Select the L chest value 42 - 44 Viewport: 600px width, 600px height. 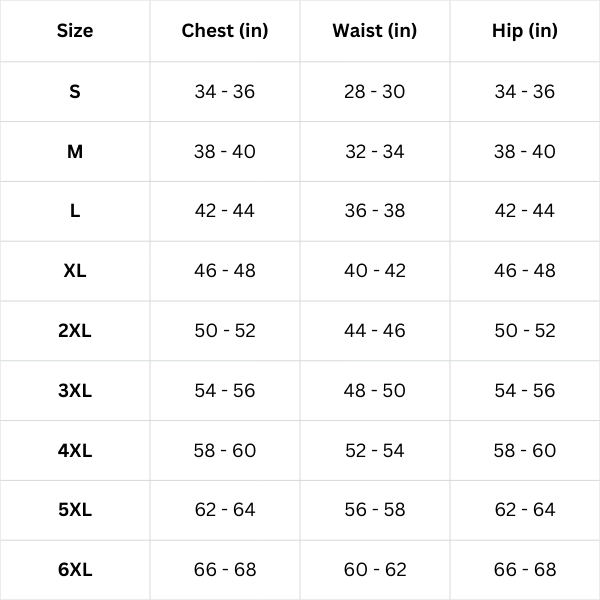225,211
